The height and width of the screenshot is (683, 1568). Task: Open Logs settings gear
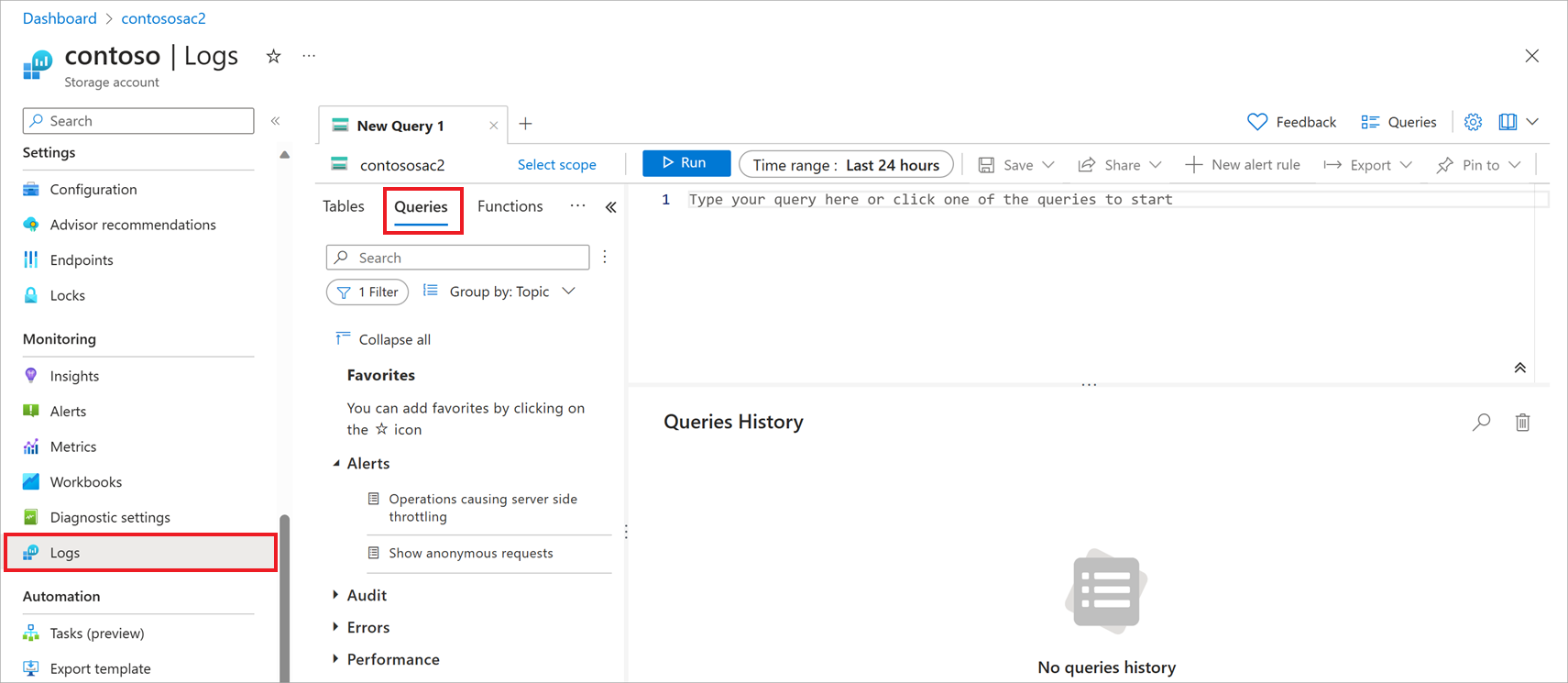coord(1473,122)
